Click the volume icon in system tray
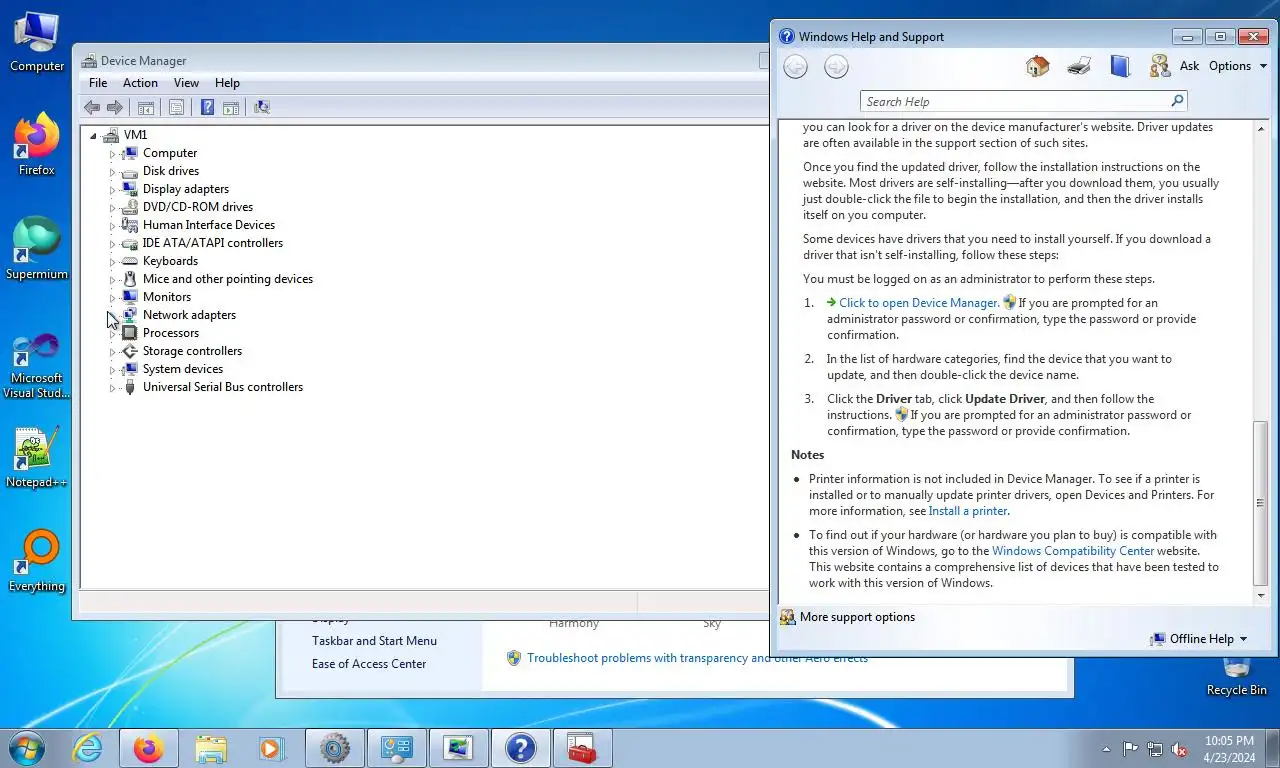This screenshot has height=768, width=1280. 1179,749
